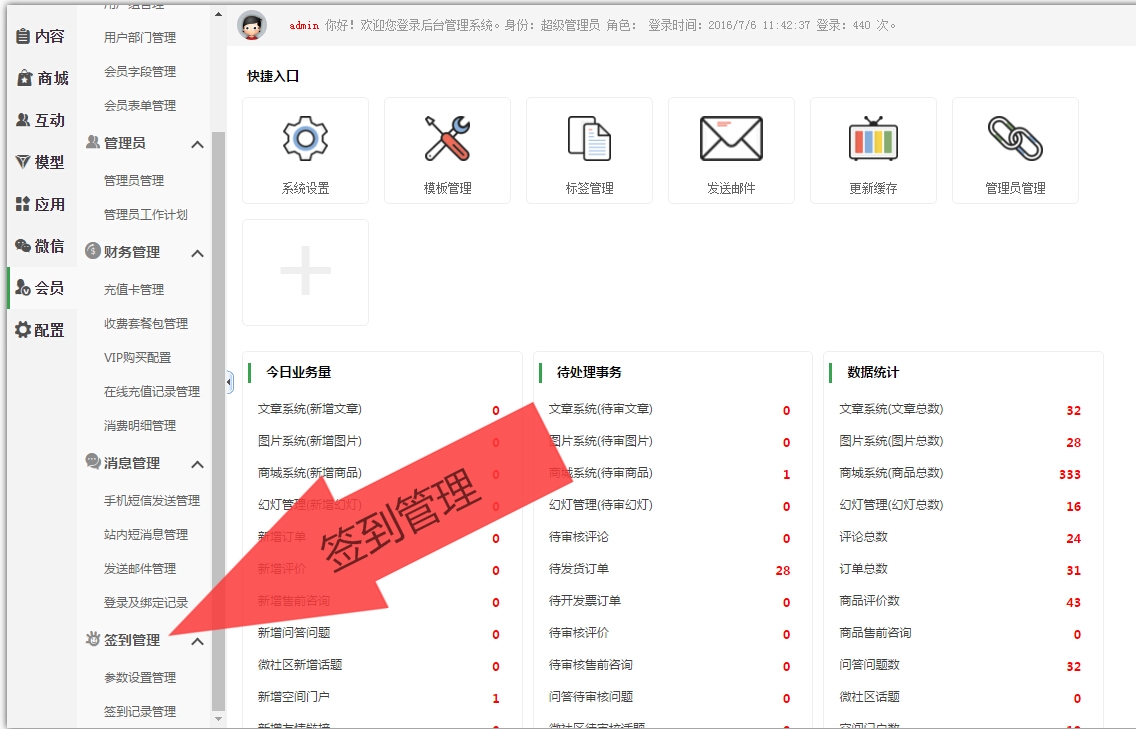Open the 标签管理 documents shortcut
The image size is (1136, 729).
click(x=589, y=151)
